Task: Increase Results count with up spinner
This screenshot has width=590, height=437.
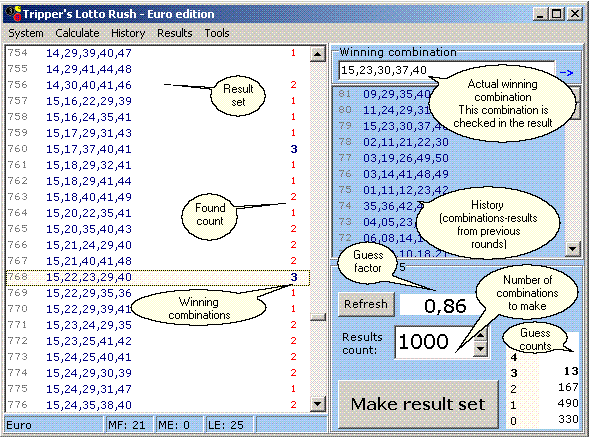Action: 481,334
